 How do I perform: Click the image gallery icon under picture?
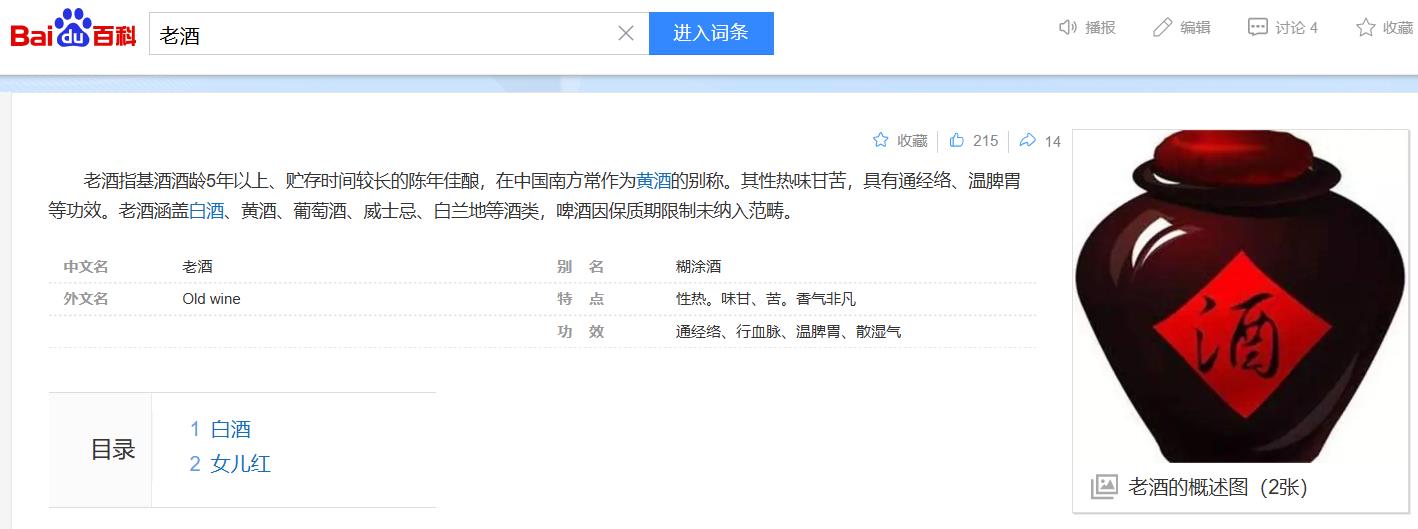tap(1104, 487)
